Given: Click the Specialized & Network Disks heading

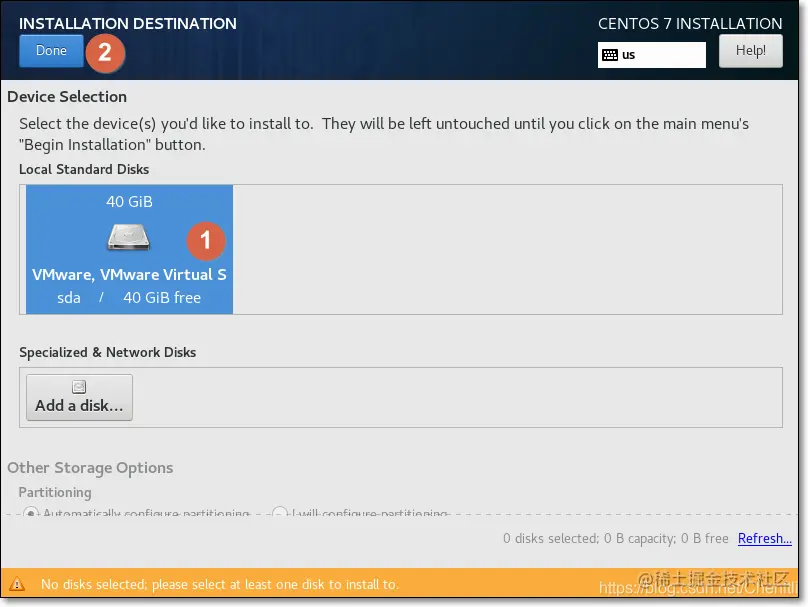Looking at the screenshot, I should pyautogui.click(x=108, y=352).
